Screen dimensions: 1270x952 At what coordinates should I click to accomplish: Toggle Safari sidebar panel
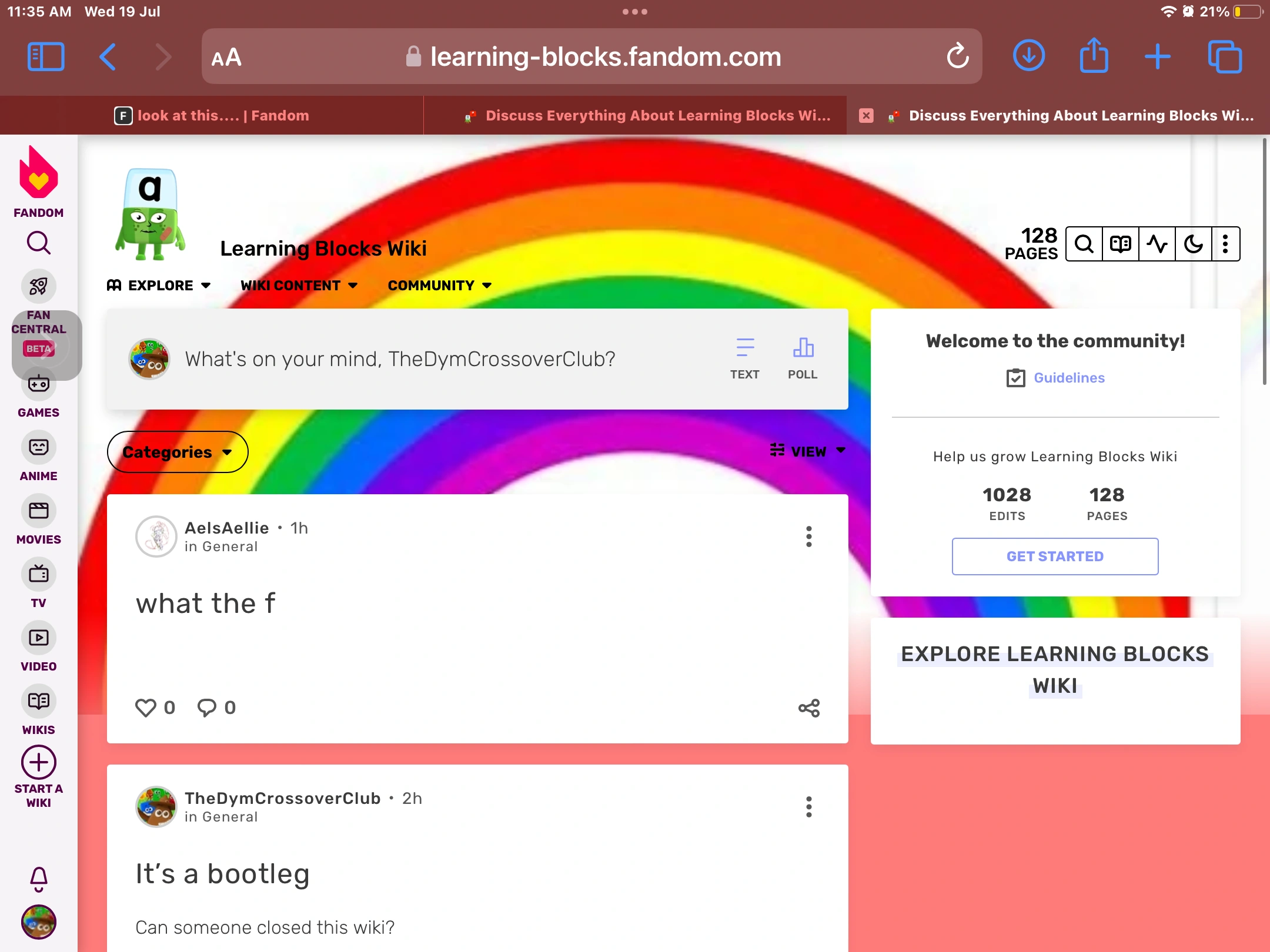[x=46, y=57]
